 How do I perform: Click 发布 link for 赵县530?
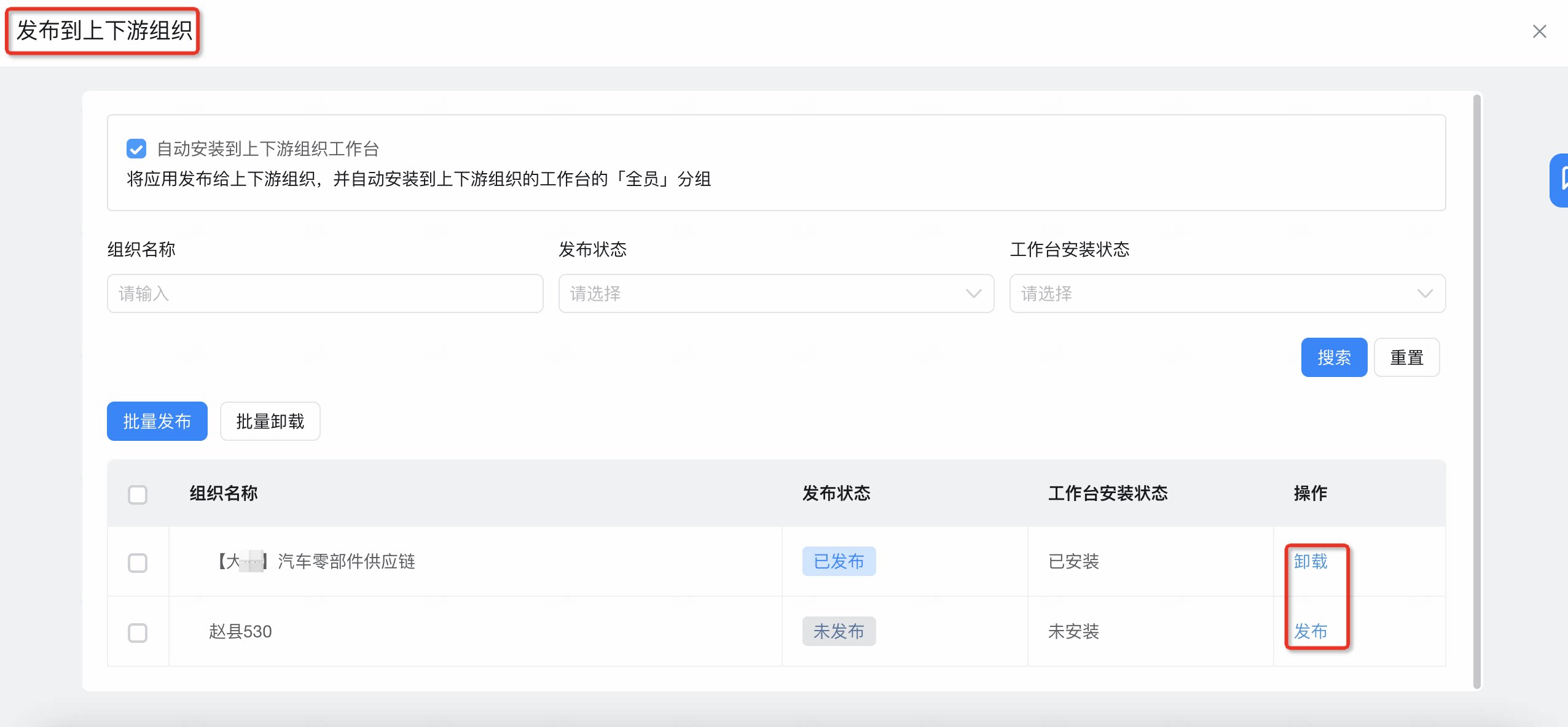tap(1311, 631)
